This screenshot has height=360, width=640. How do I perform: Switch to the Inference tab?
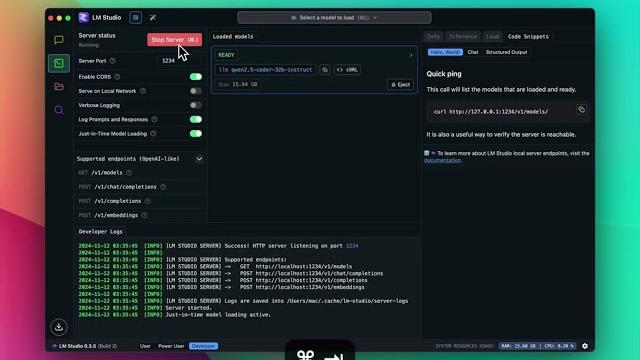coord(463,36)
